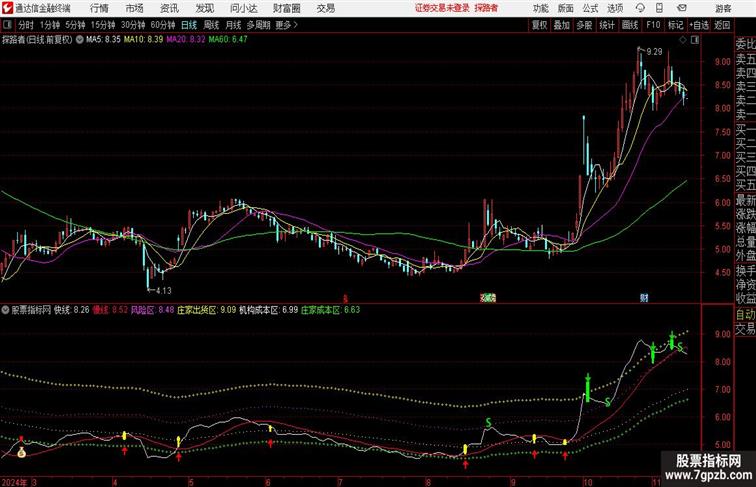Screen dimensions: 756x487
Task: Click the diamond icon atop chart
Action: [683, 41]
